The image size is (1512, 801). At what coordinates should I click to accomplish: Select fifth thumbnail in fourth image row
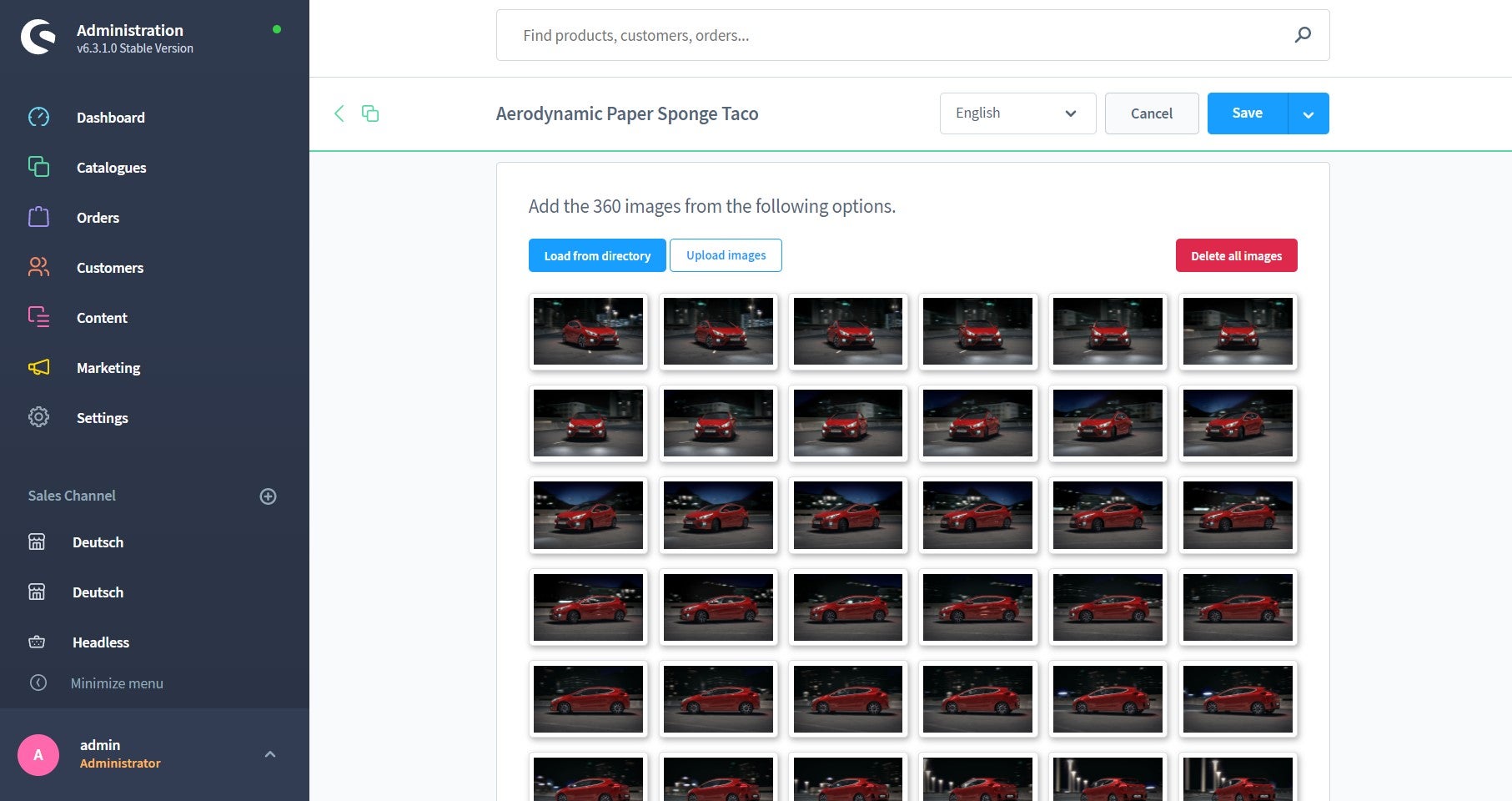[1108, 607]
